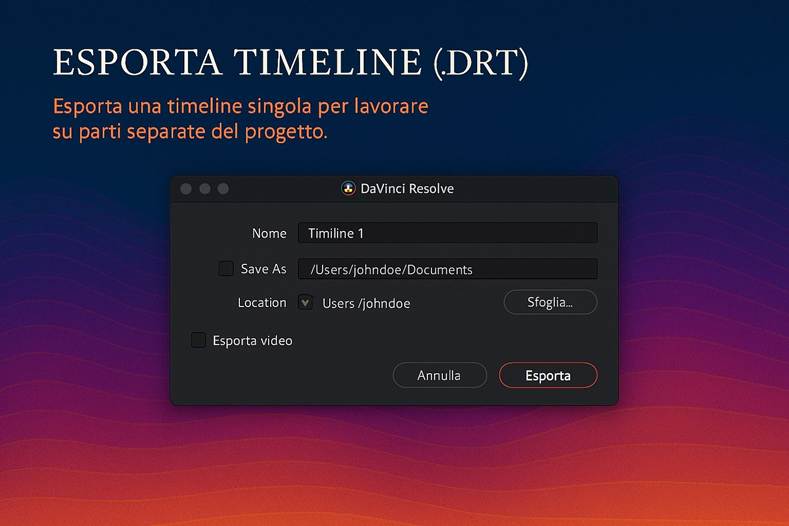Click the DaVinci Resolve title text
This screenshot has height=526, width=789.
(407, 189)
